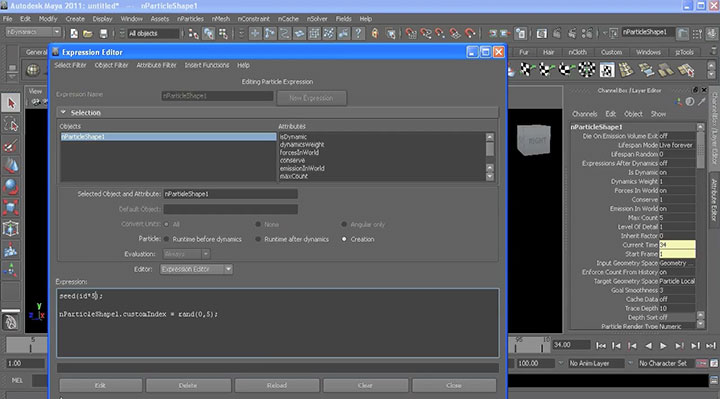Toggle the auto keyframe button
The width and height of the screenshot is (720, 399).
click(702, 363)
